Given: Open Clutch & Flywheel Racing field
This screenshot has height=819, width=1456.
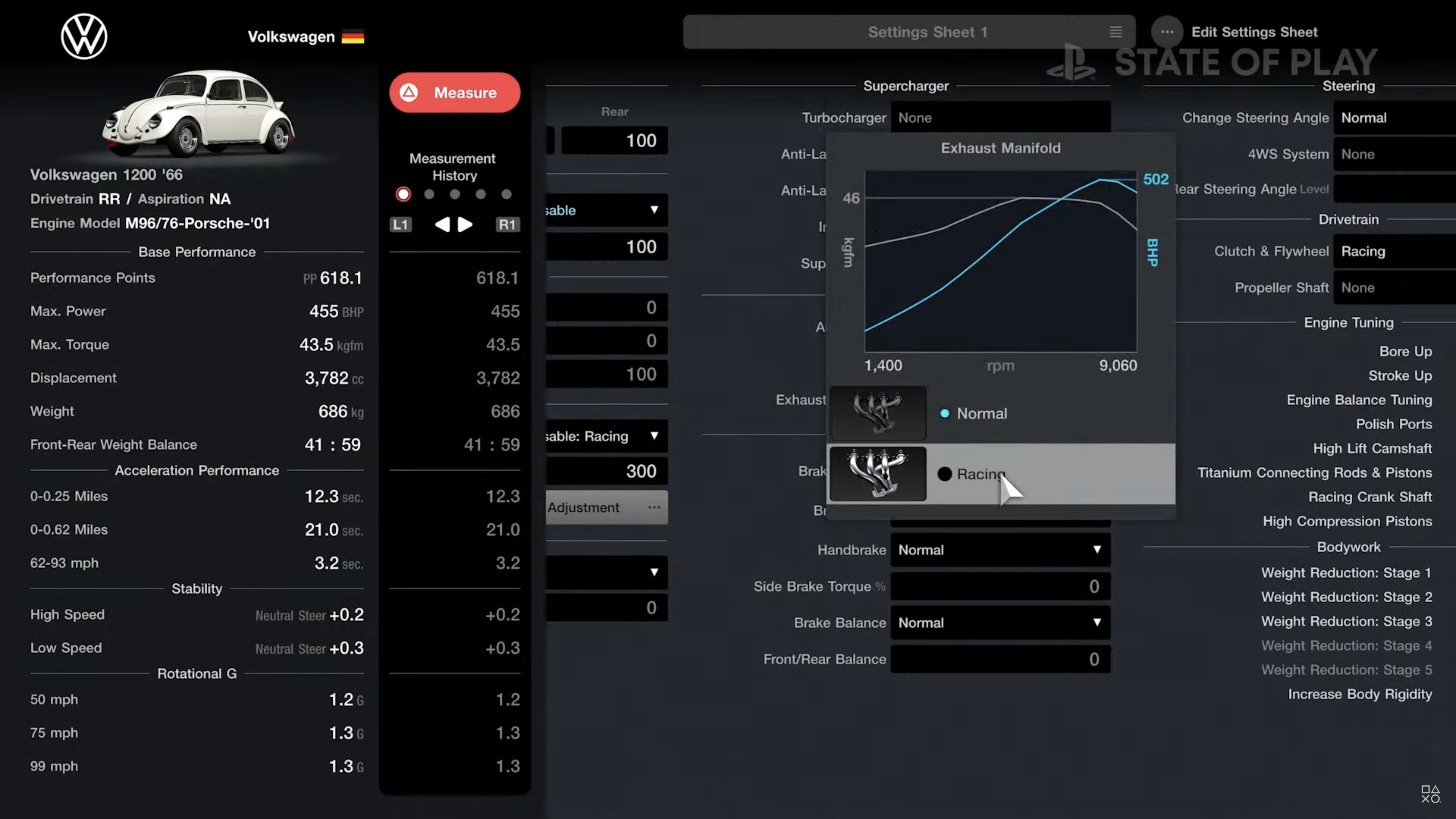Looking at the screenshot, I should [1394, 251].
